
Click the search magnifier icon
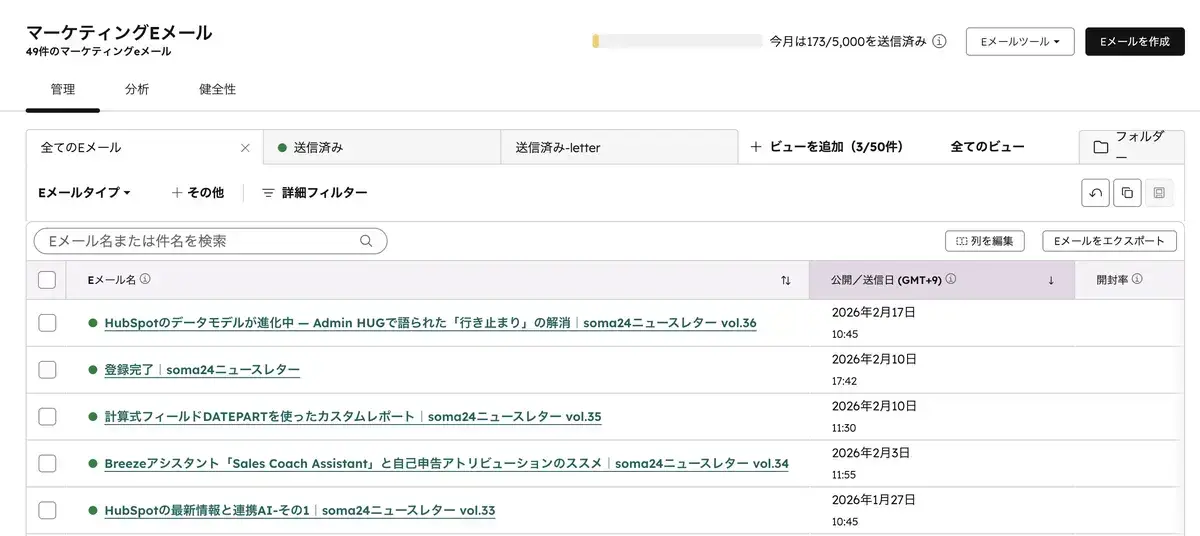click(x=366, y=241)
